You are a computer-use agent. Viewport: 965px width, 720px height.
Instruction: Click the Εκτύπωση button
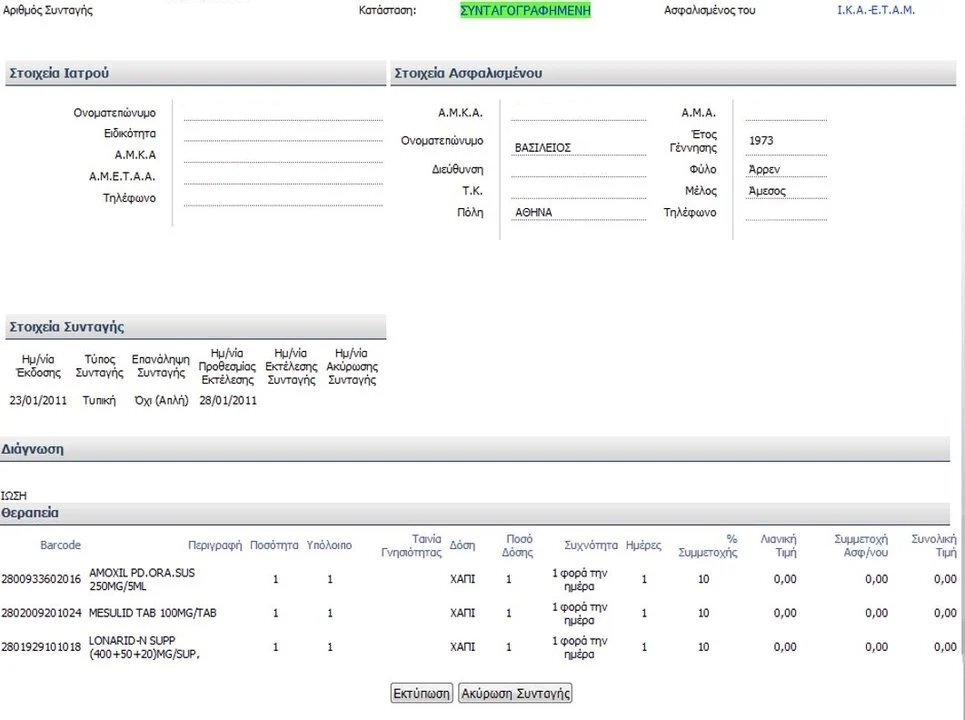tap(422, 693)
